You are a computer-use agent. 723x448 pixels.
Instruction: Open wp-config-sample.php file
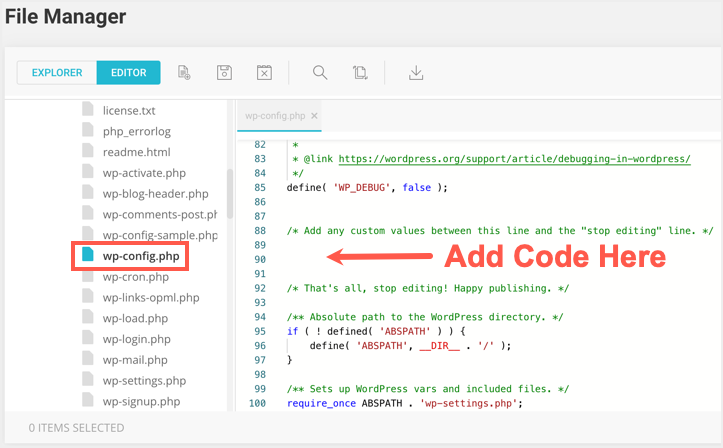pyautogui.click(x=160, y=235)
